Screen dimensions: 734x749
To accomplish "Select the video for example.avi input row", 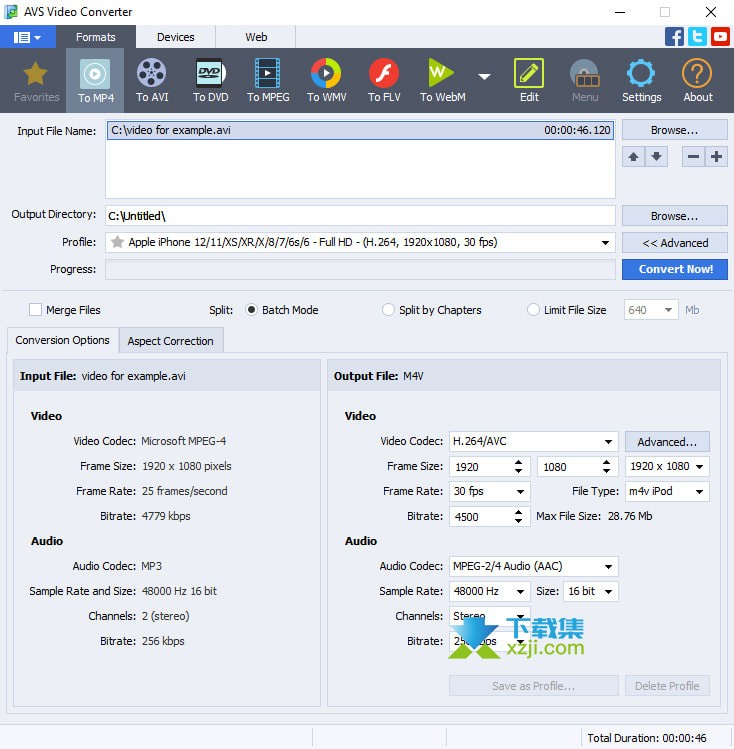I will coord(360,130).
